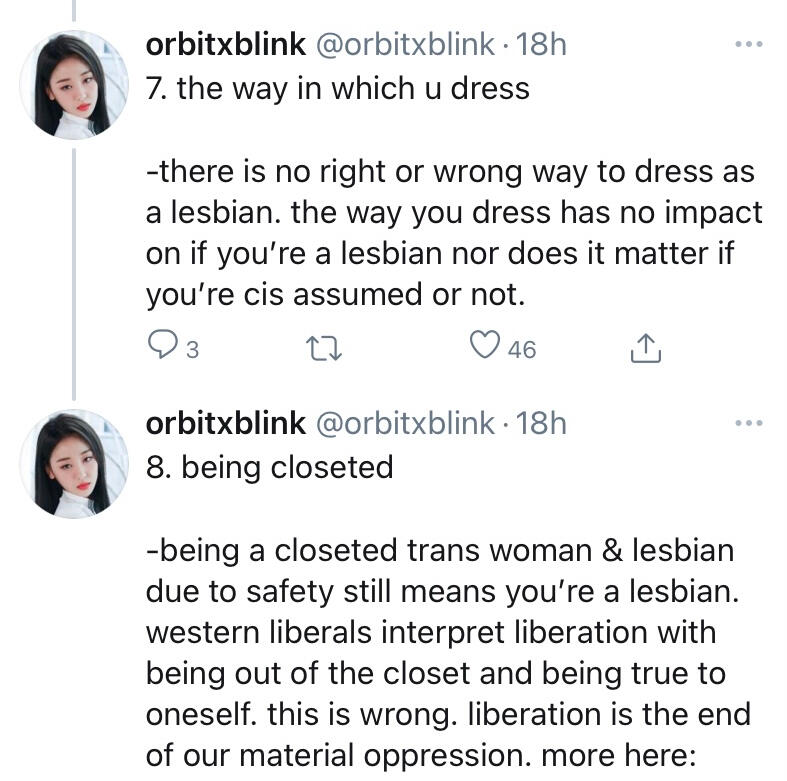The image size is (787, 781).
Task: Open the orbitxblink avatar on tweet 7
Action: coord(75,84)
